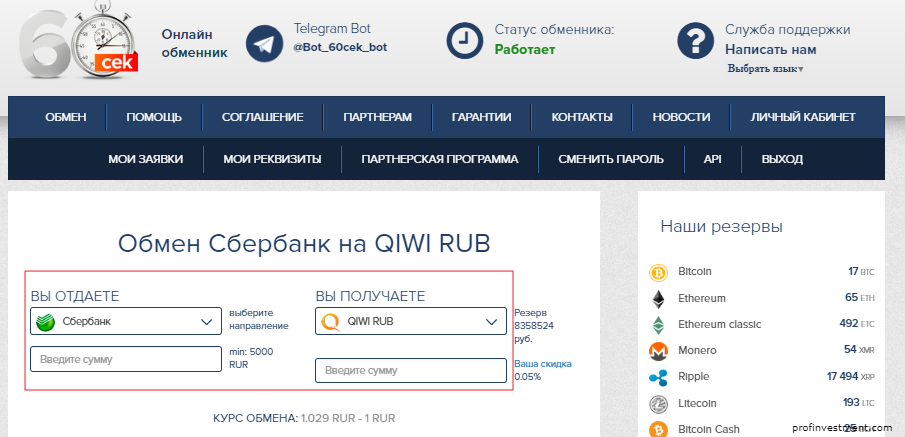Click the 492 ETC reserve value
This screenshot has height=437, width=905.
[857, 324]
